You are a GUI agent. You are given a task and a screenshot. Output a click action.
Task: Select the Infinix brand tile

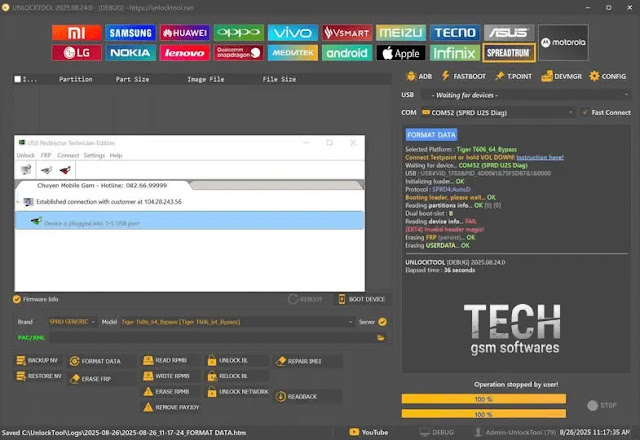click(455, 53)
